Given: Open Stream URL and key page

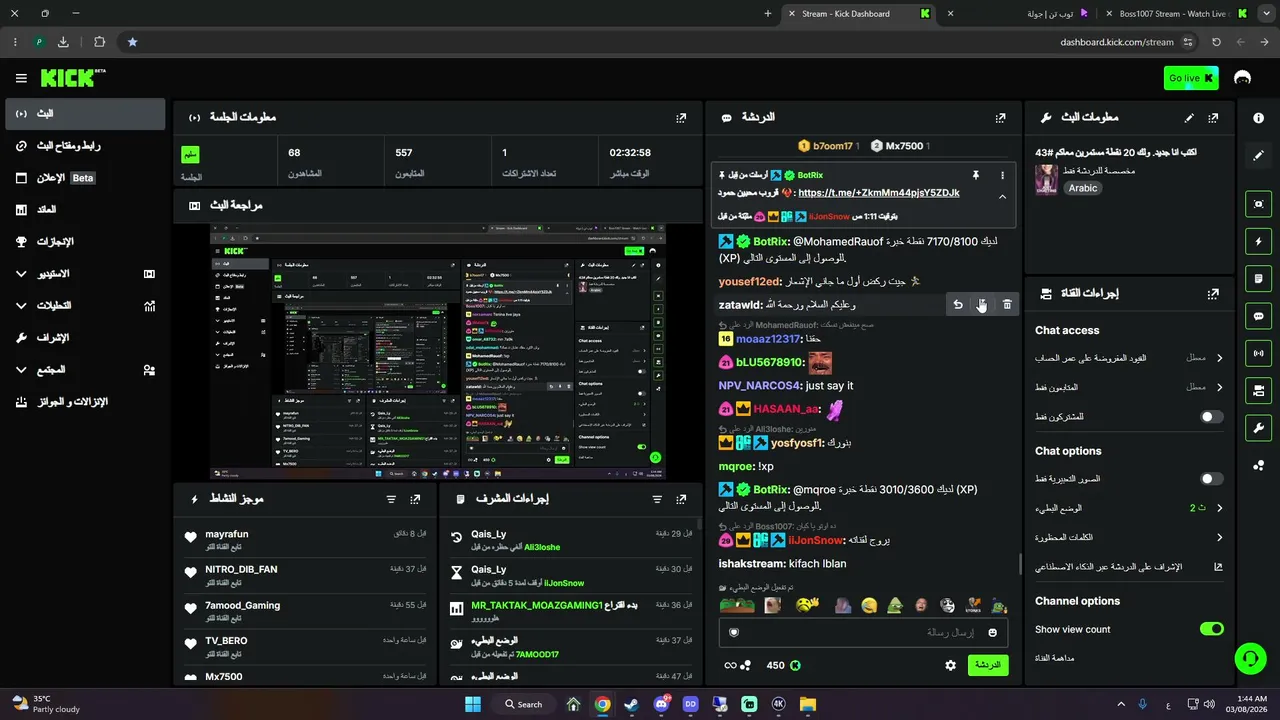Looking at the screenshot, I should pos(85,146).
